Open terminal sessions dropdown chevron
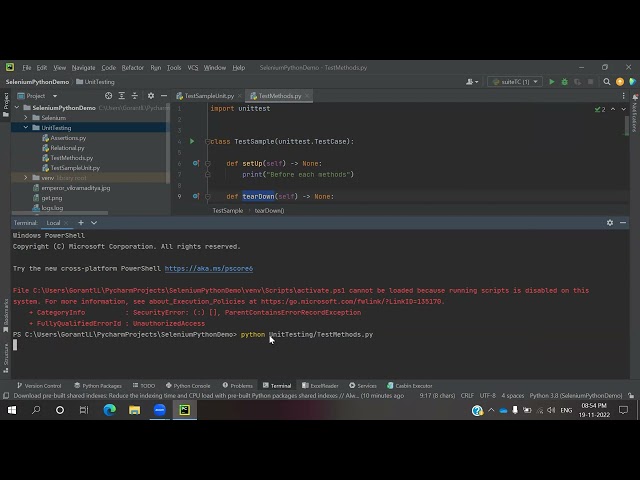640x480 pixels. click(x=94, y=223)
